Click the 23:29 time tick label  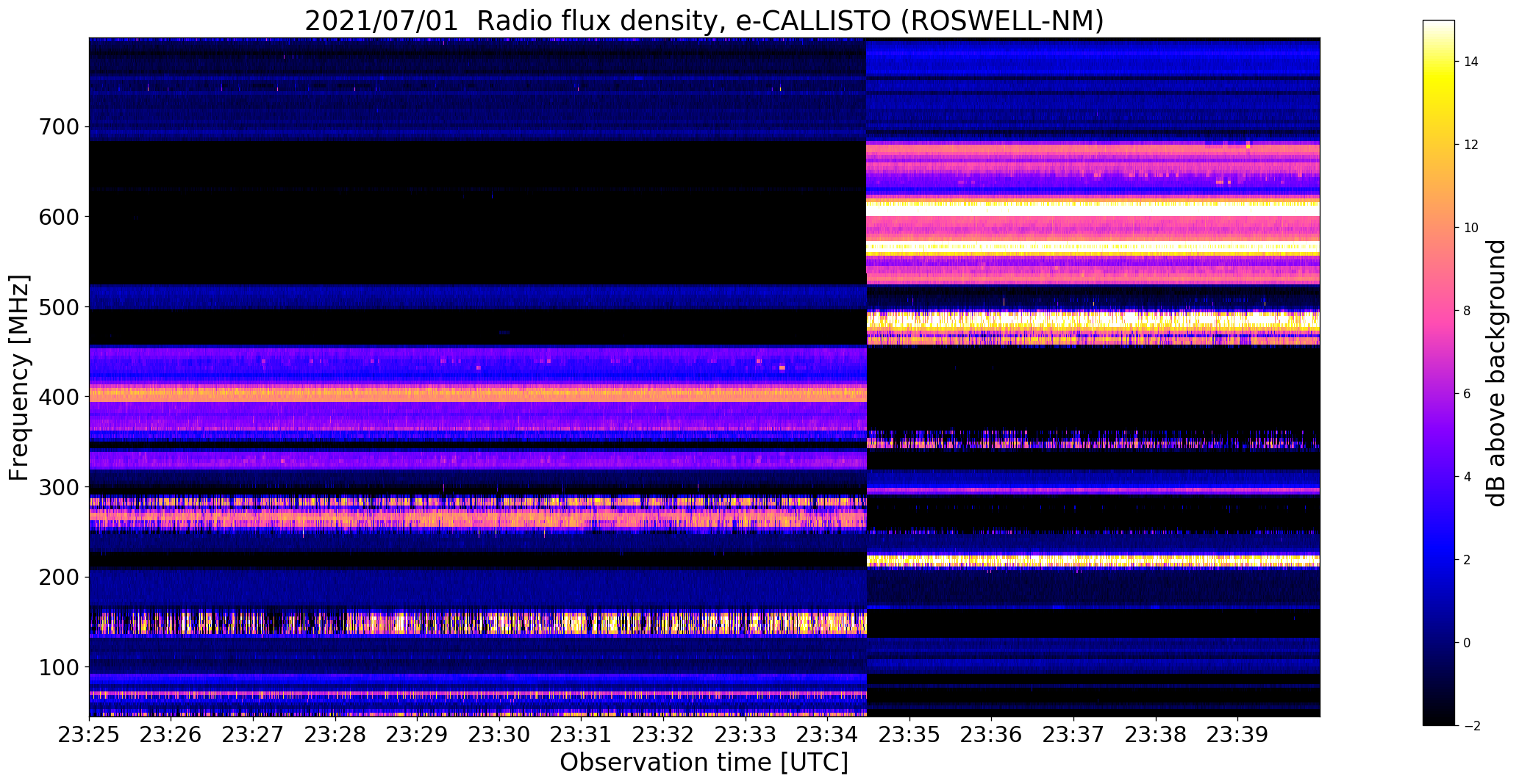[418, 735]
